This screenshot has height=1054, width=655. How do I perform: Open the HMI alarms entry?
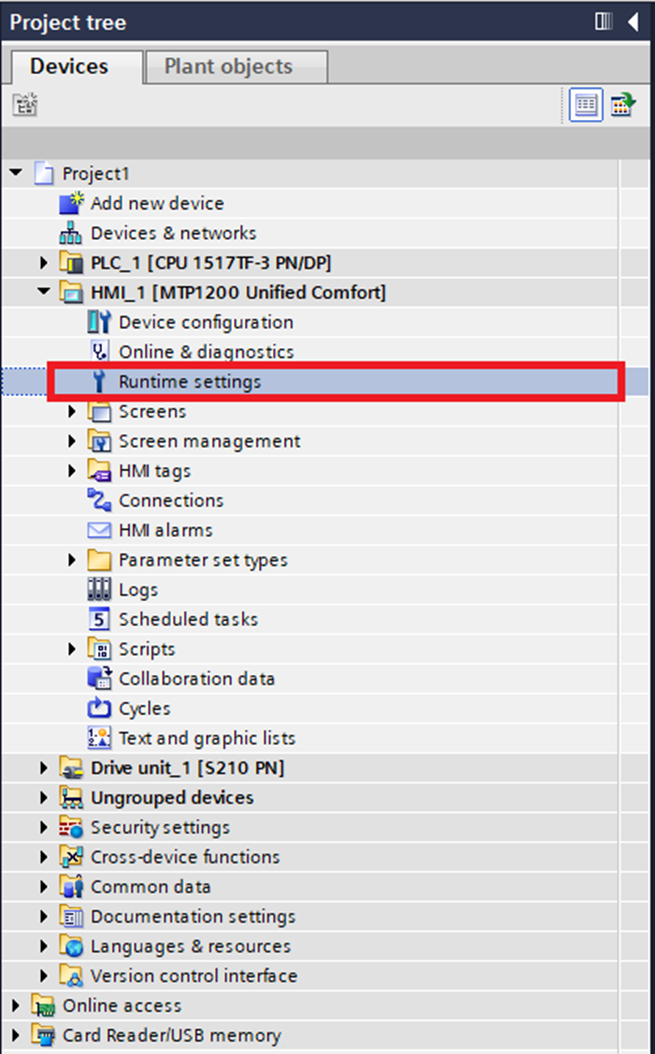tap(165, 530)
